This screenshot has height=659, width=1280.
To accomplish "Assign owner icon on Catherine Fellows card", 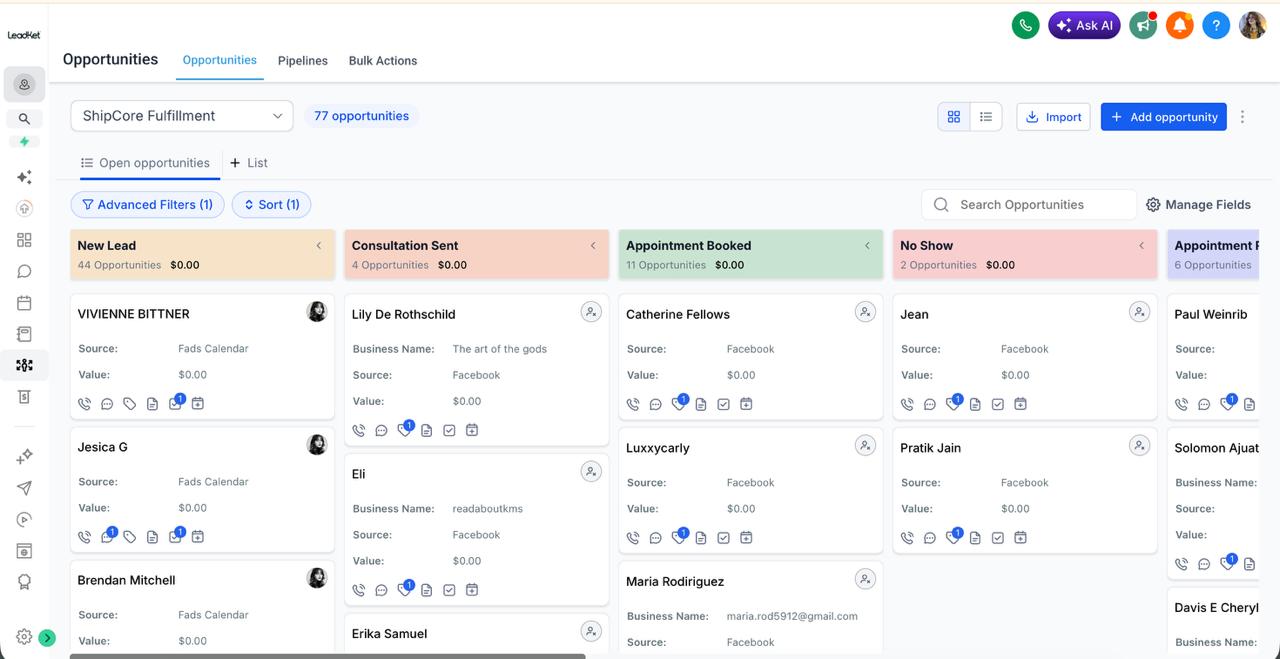I will [x=865, y=312].
